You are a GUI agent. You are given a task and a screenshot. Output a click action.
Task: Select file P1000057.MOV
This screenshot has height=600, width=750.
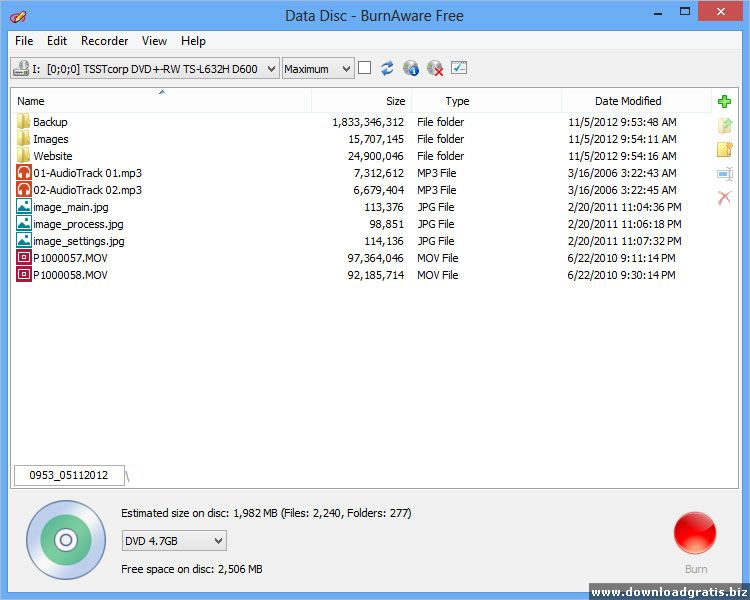[x=70, y=257]
